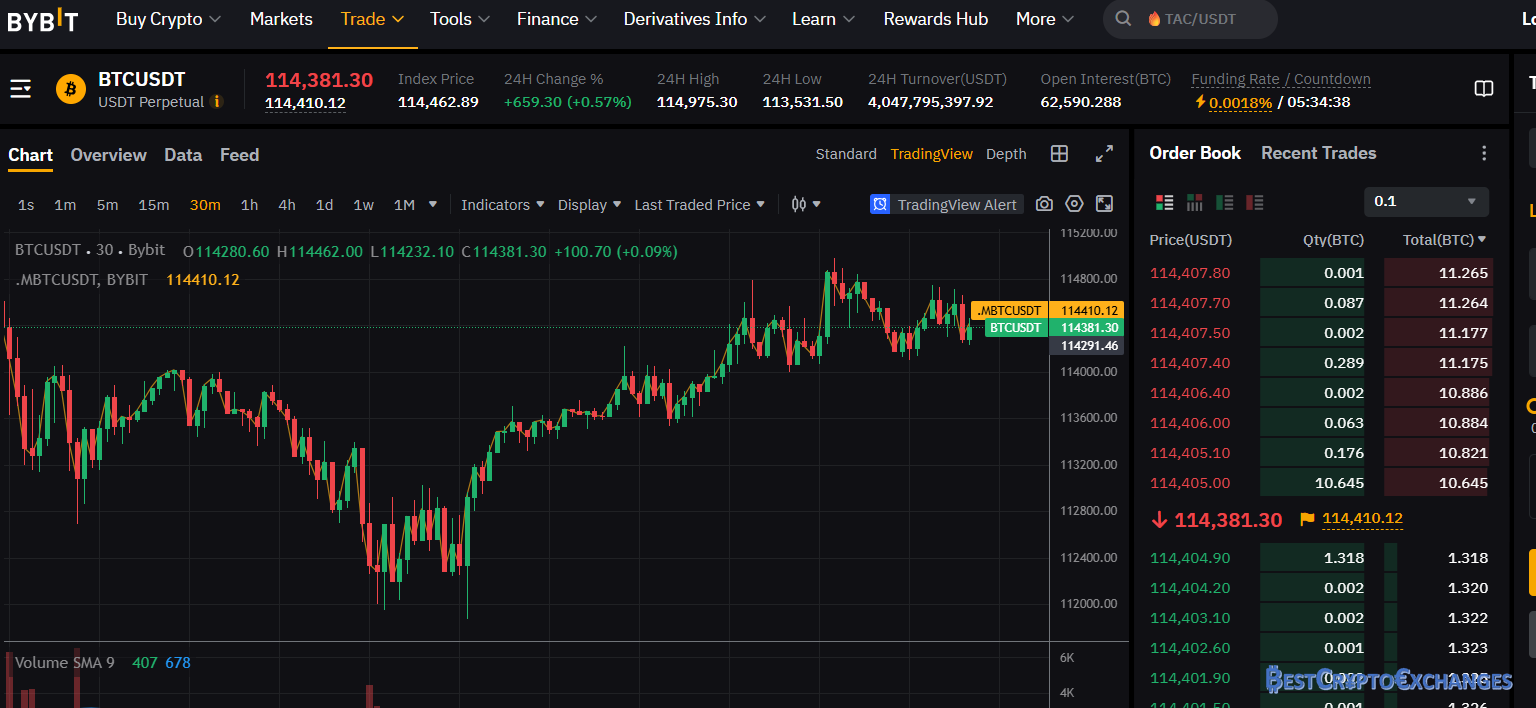Select the 30m timeframe
The image size is (1536, 708).
[x=205, y=205]
